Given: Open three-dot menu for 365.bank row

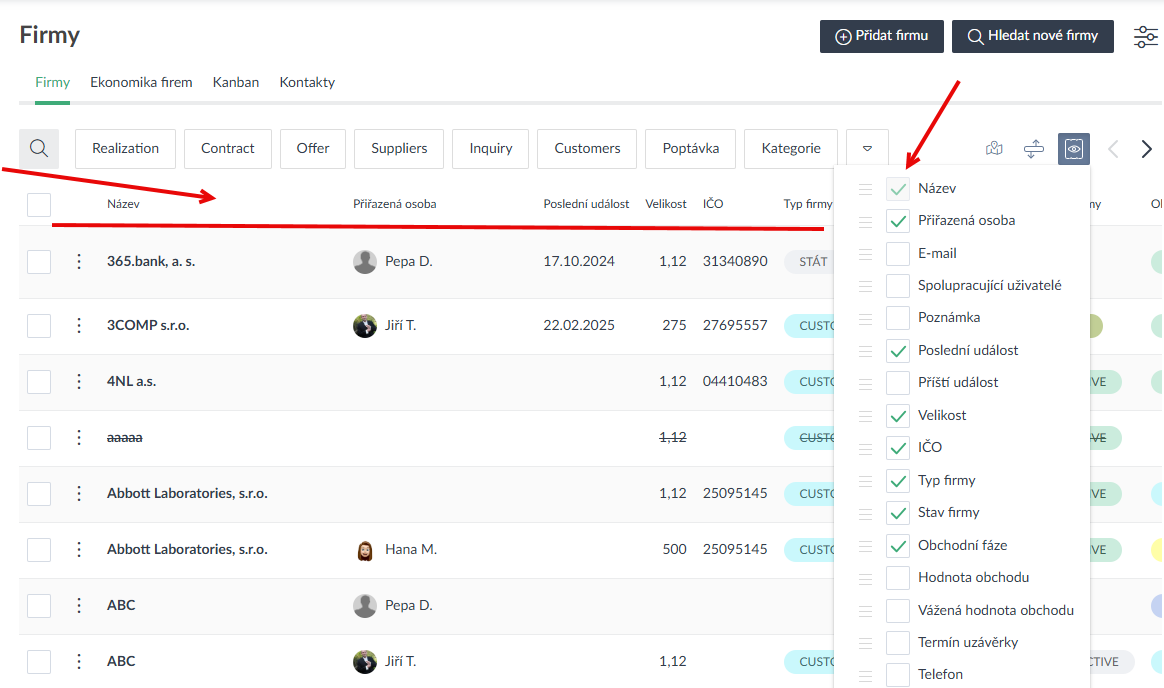Looking at the screenshot, I should 79,262.
